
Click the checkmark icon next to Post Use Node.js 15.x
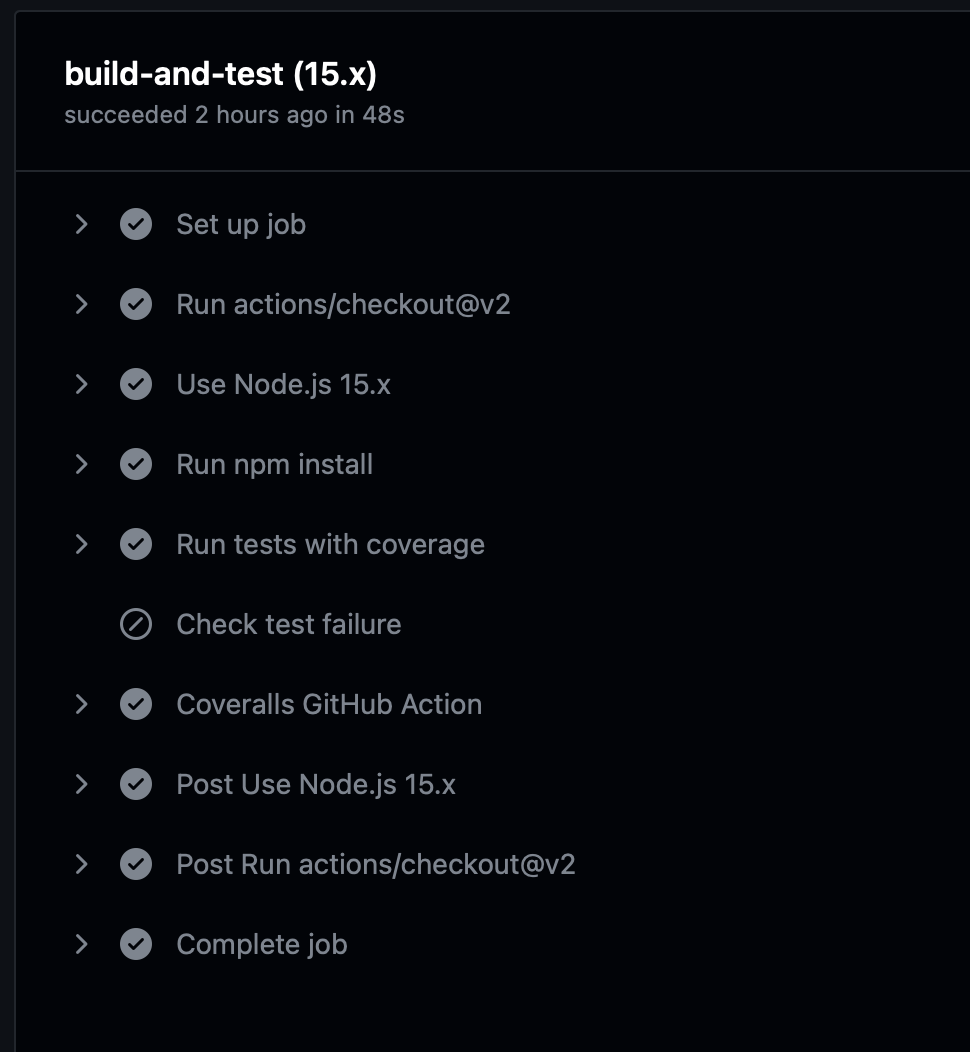click(136, 784)
